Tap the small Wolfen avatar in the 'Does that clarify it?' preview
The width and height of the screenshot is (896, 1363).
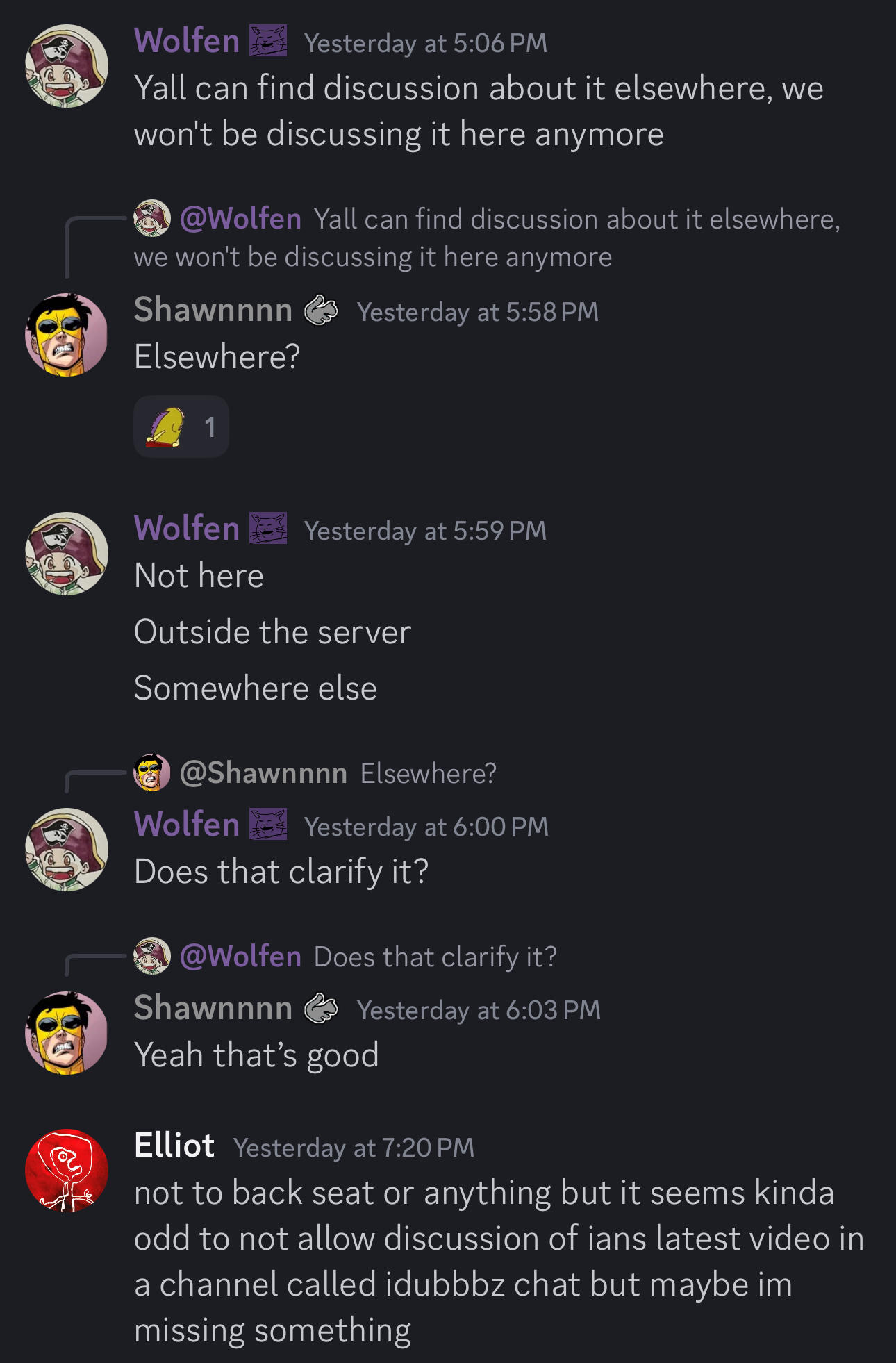coord(152,956)
